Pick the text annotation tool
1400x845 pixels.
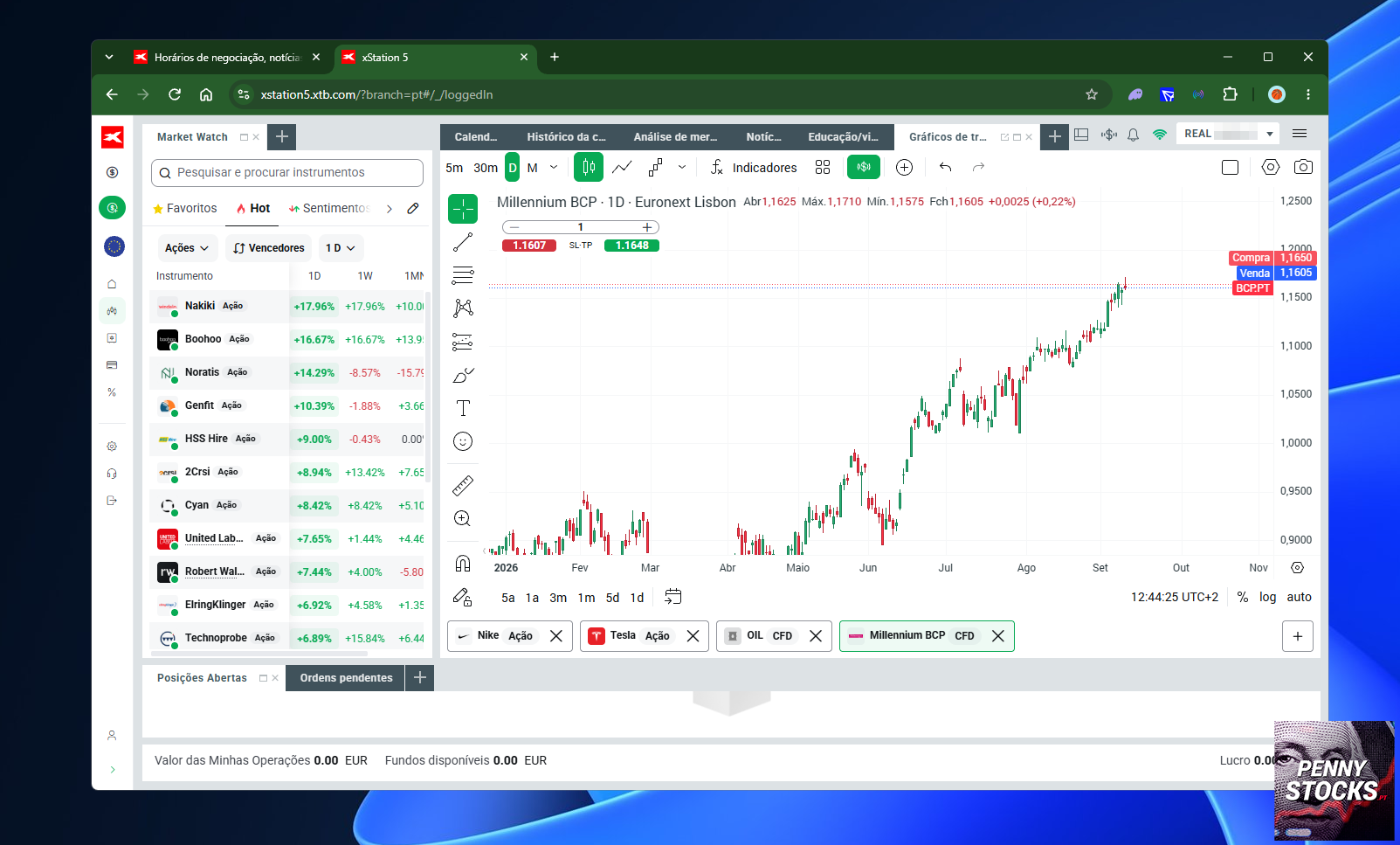point(463,408)
